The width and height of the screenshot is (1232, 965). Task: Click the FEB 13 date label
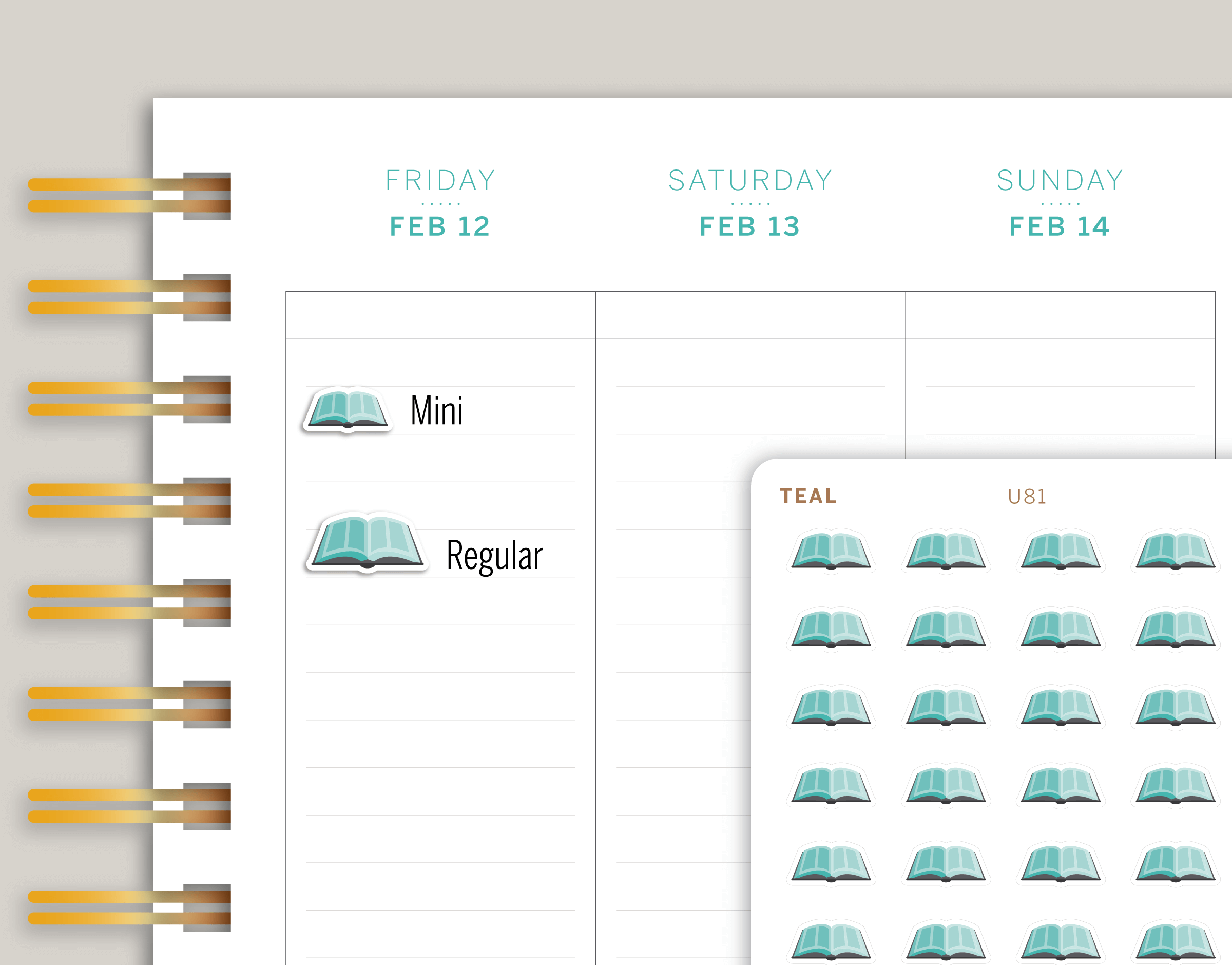750,226
